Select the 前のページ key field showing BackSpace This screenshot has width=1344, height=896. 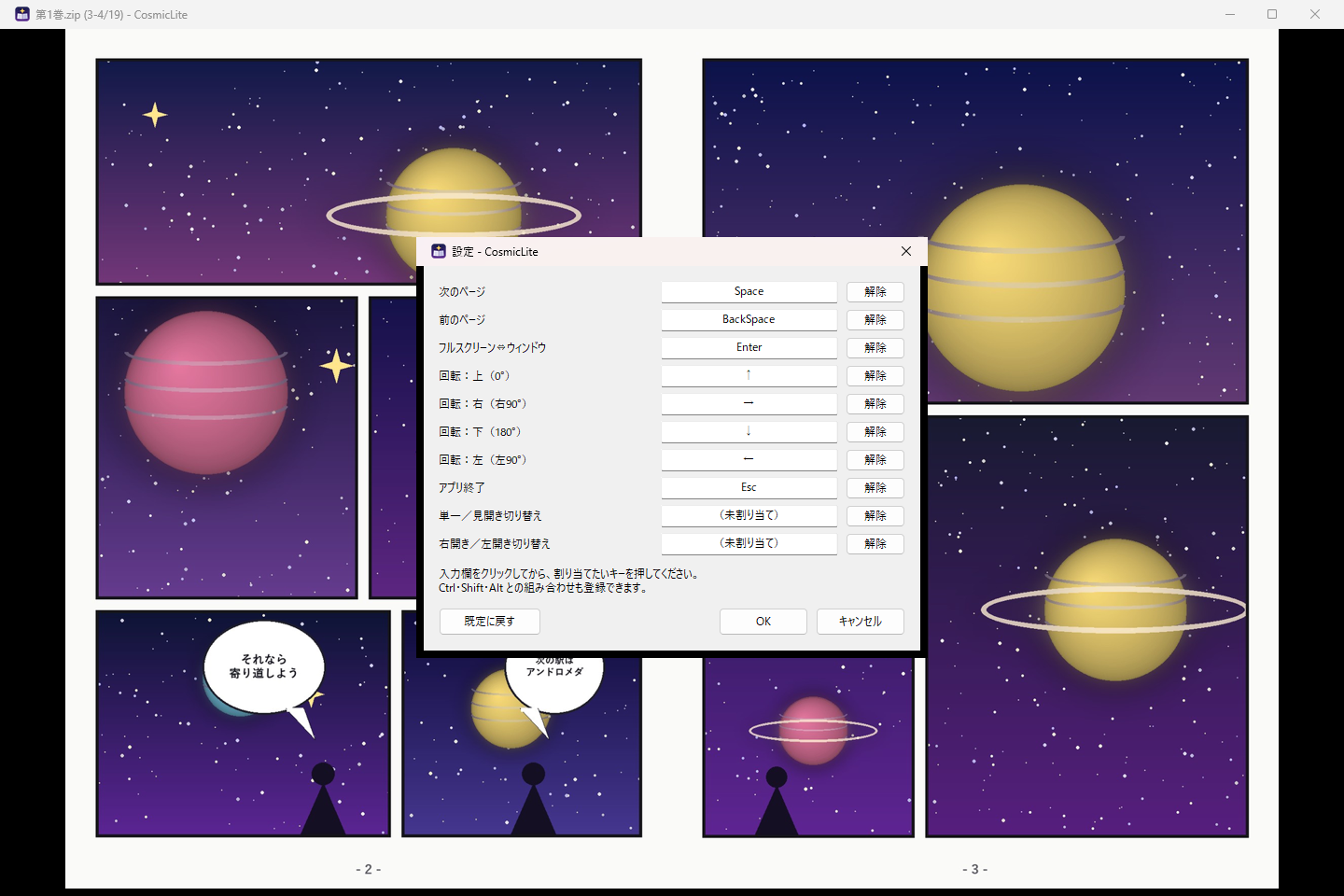[x=749, y=320]
